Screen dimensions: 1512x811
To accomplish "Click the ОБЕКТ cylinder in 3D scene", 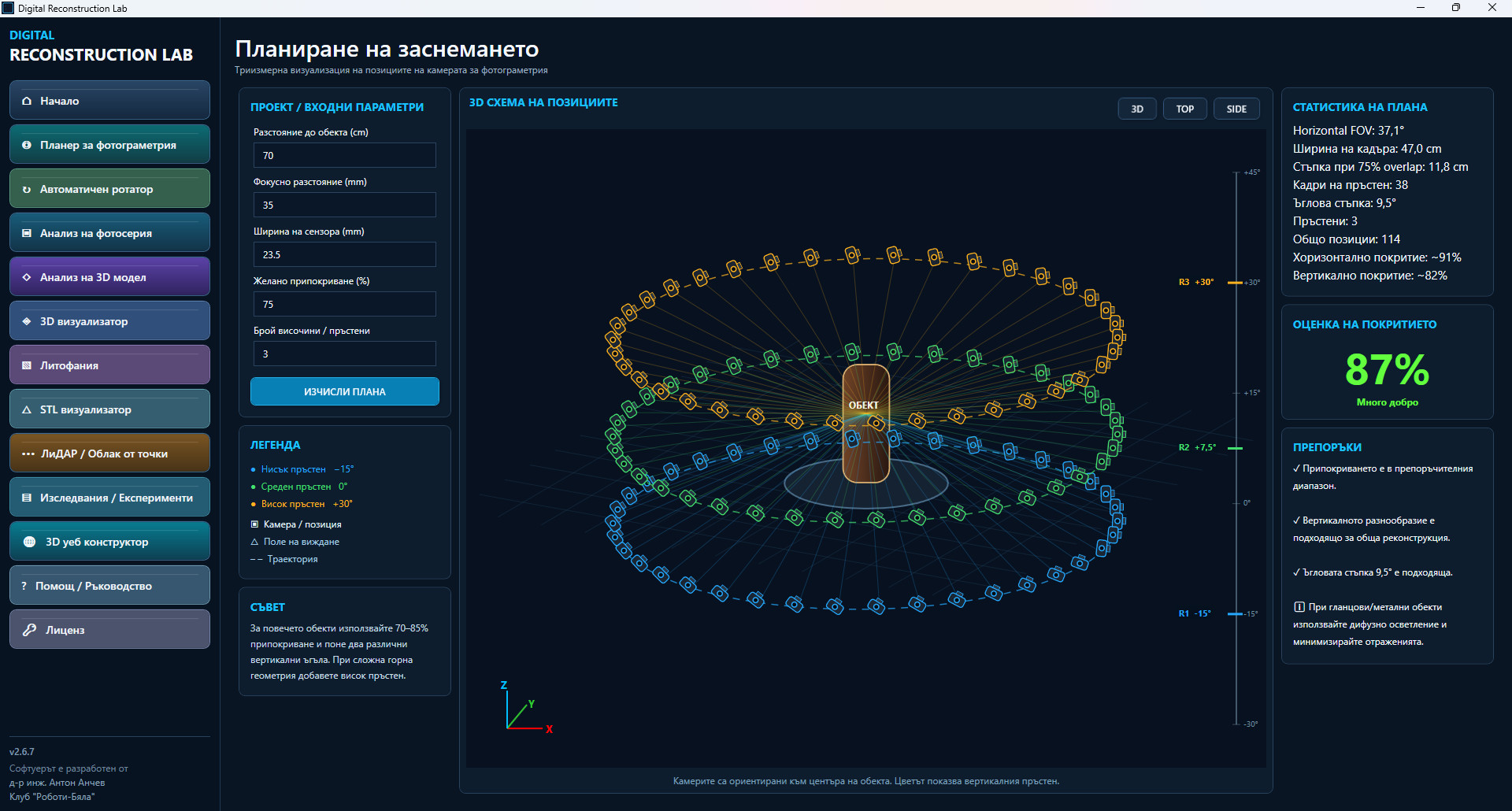I will tap(865, 423).
